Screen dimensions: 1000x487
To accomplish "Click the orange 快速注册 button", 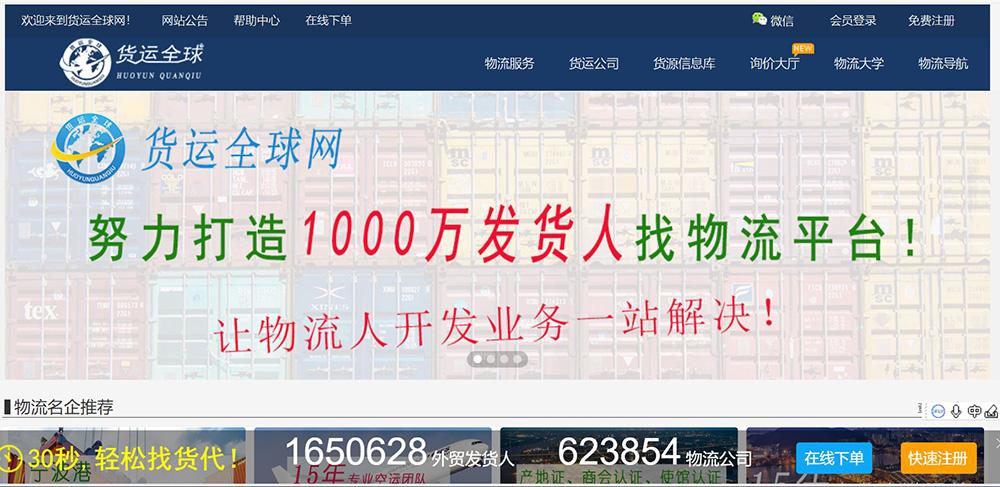I will (939, 458).
